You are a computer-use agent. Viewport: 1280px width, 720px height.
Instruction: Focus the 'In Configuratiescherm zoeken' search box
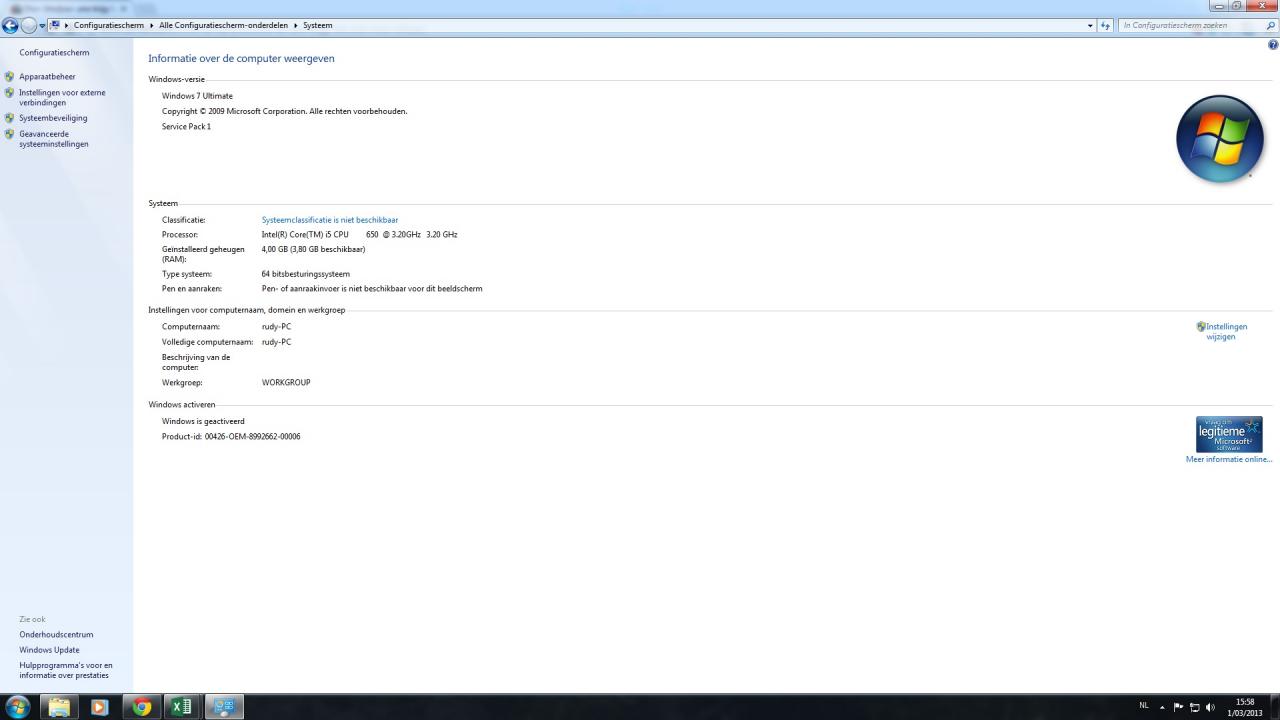coord(1190,25)
